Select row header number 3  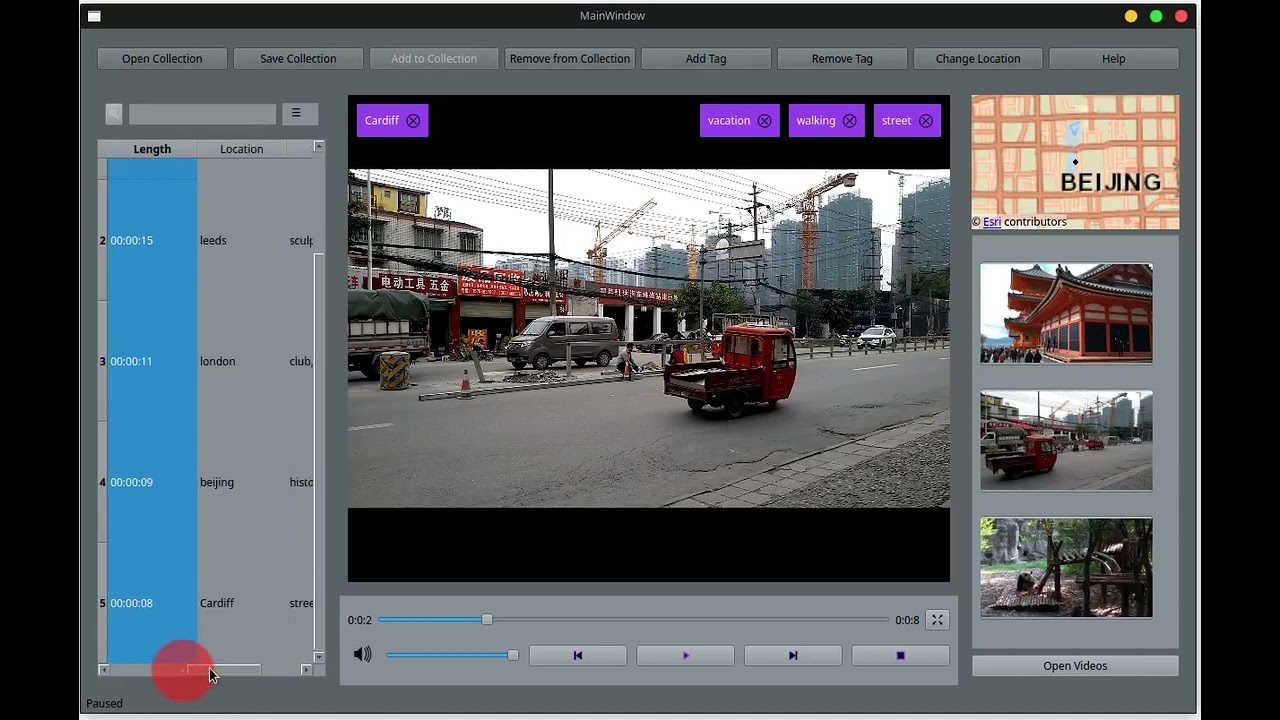coord(102,362)
